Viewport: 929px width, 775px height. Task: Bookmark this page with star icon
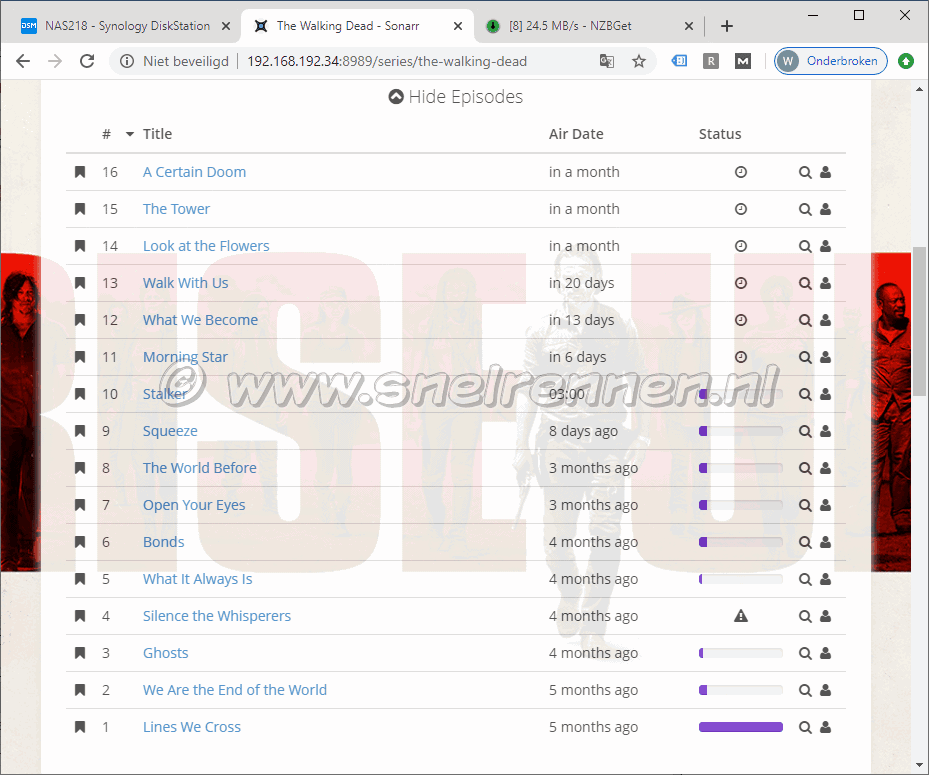click(x=639, y=61)
